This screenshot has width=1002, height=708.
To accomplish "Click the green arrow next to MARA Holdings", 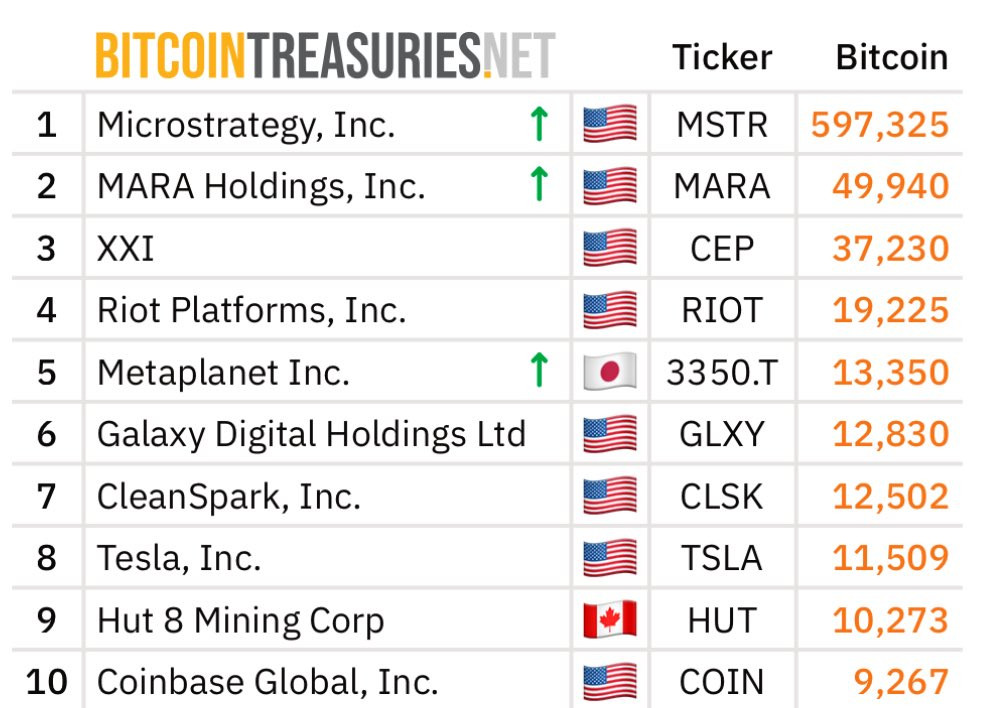I will (x=539, y=184).
